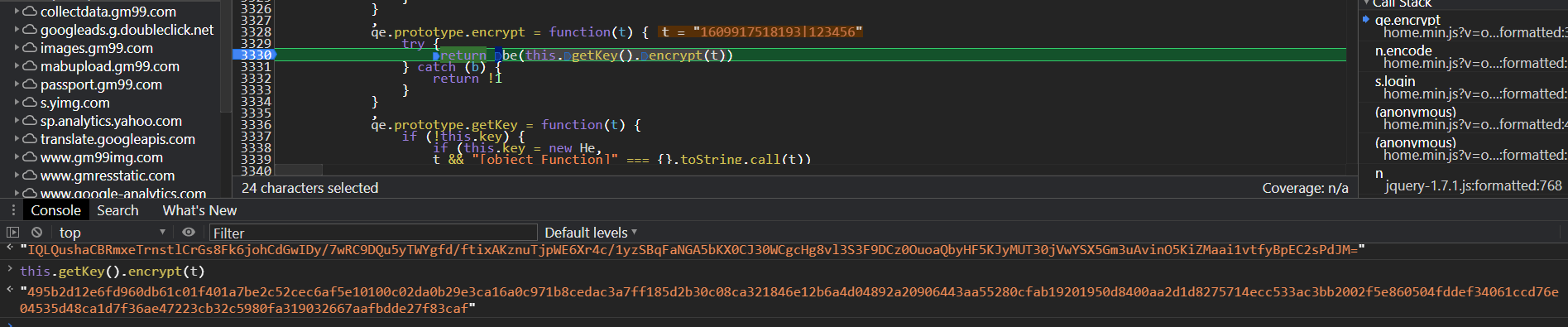Expand the translate.googleapis.com tree node arrow
1568x327 pixels.
coord(17,139)
